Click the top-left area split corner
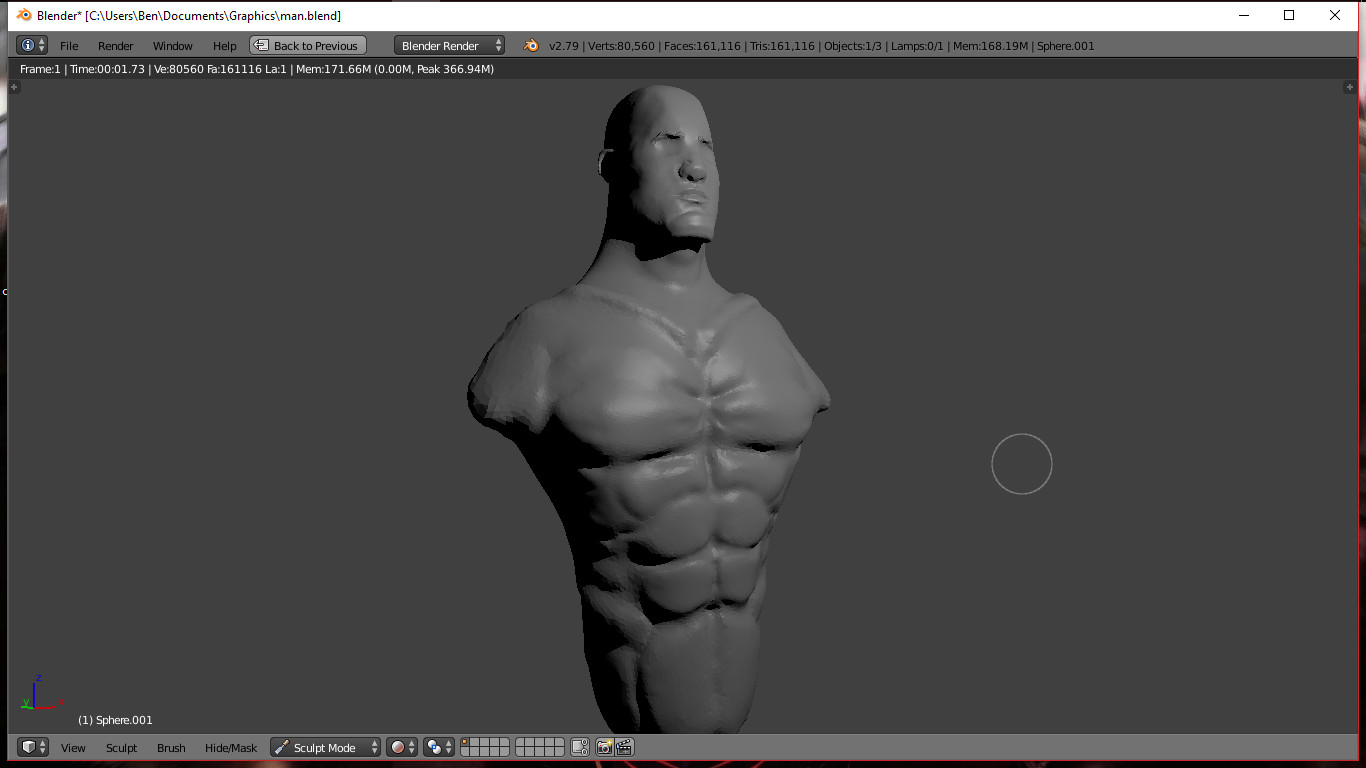The height and width of the screenshot is (768, 1366). pos(14,88)
